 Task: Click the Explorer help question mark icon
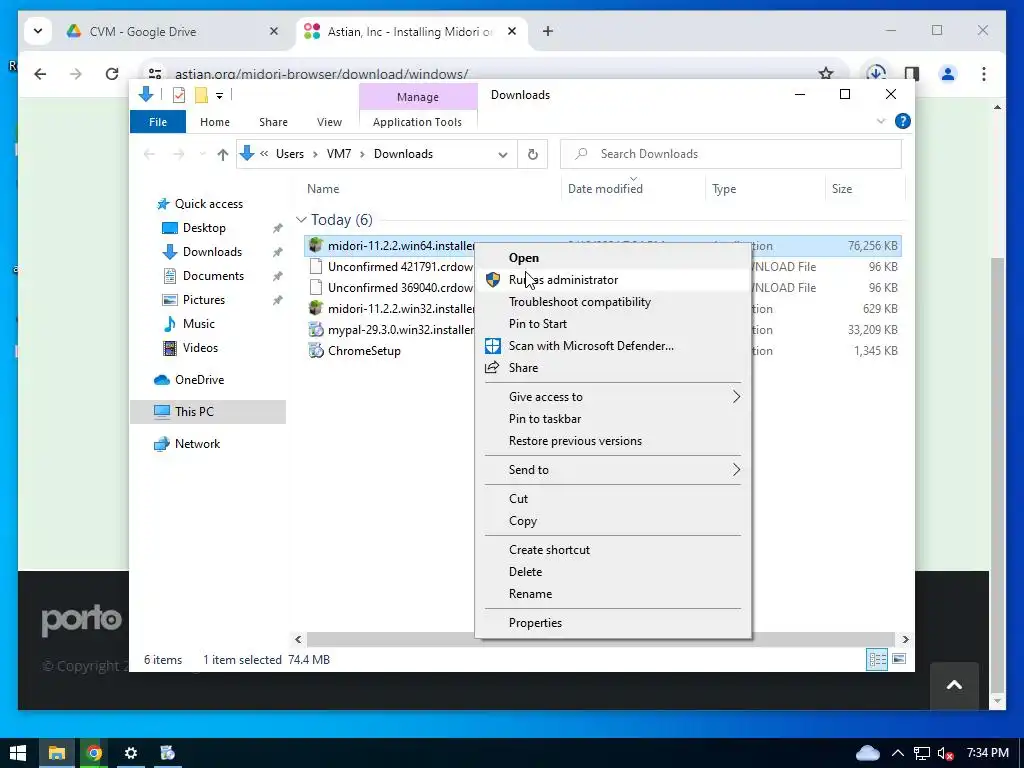(x=903, y=121)
